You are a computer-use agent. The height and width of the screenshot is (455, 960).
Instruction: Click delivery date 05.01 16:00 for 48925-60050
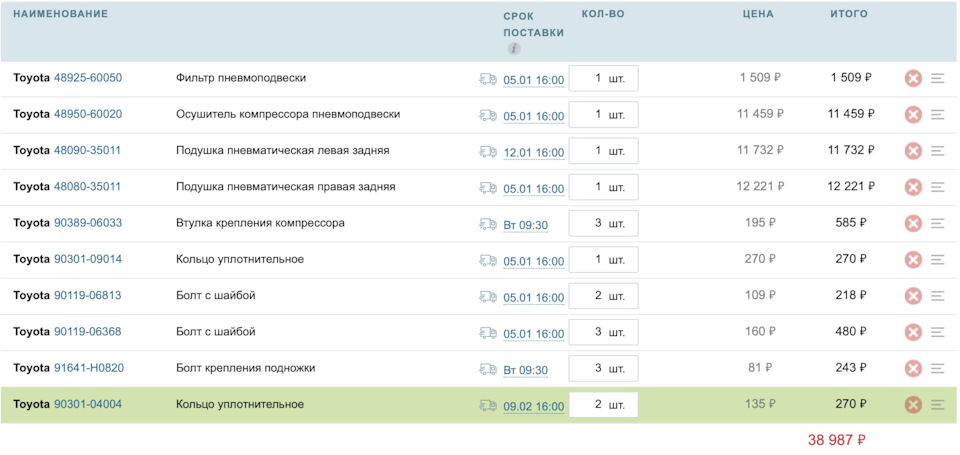click(533, 80)
